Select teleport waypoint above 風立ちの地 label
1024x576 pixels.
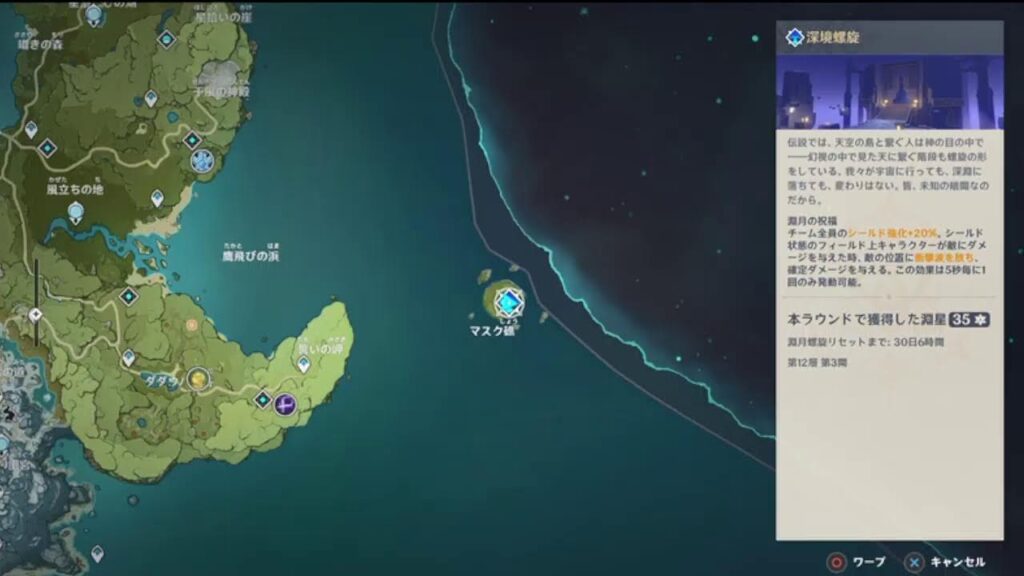click(x=47, y=147)
